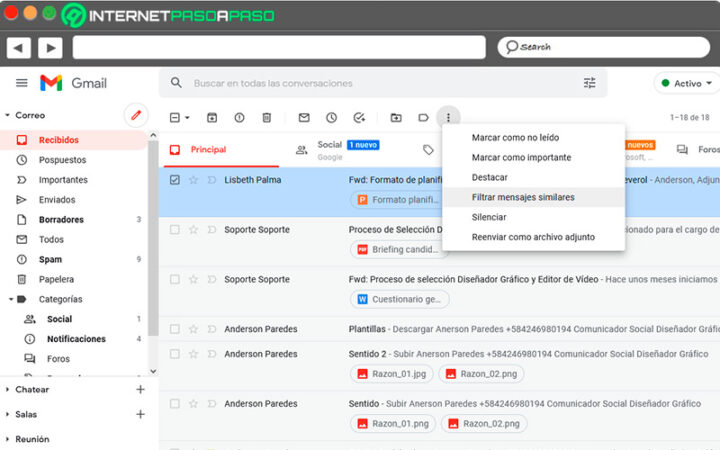
Task: Switch to the Principal tab
Action: tap(220, 150)
